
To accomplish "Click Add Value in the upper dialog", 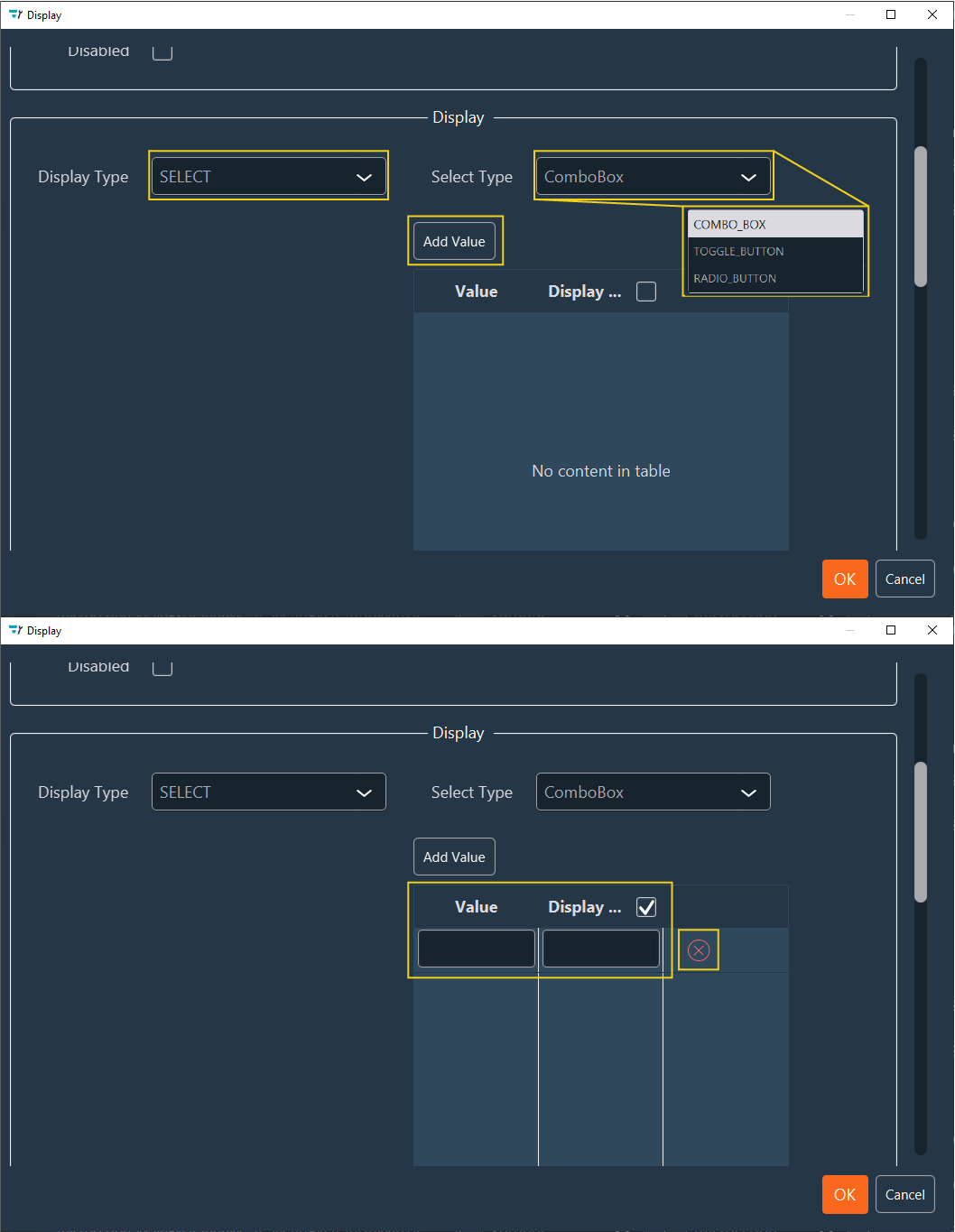I will pos(454,241).
